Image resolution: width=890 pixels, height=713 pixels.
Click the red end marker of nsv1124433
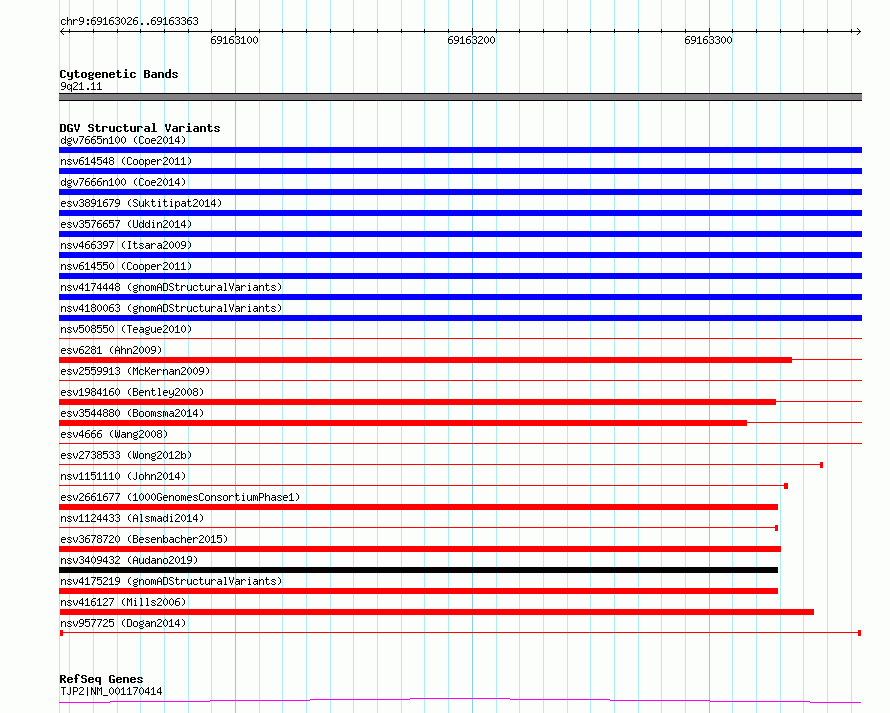(x=776, y=528)
